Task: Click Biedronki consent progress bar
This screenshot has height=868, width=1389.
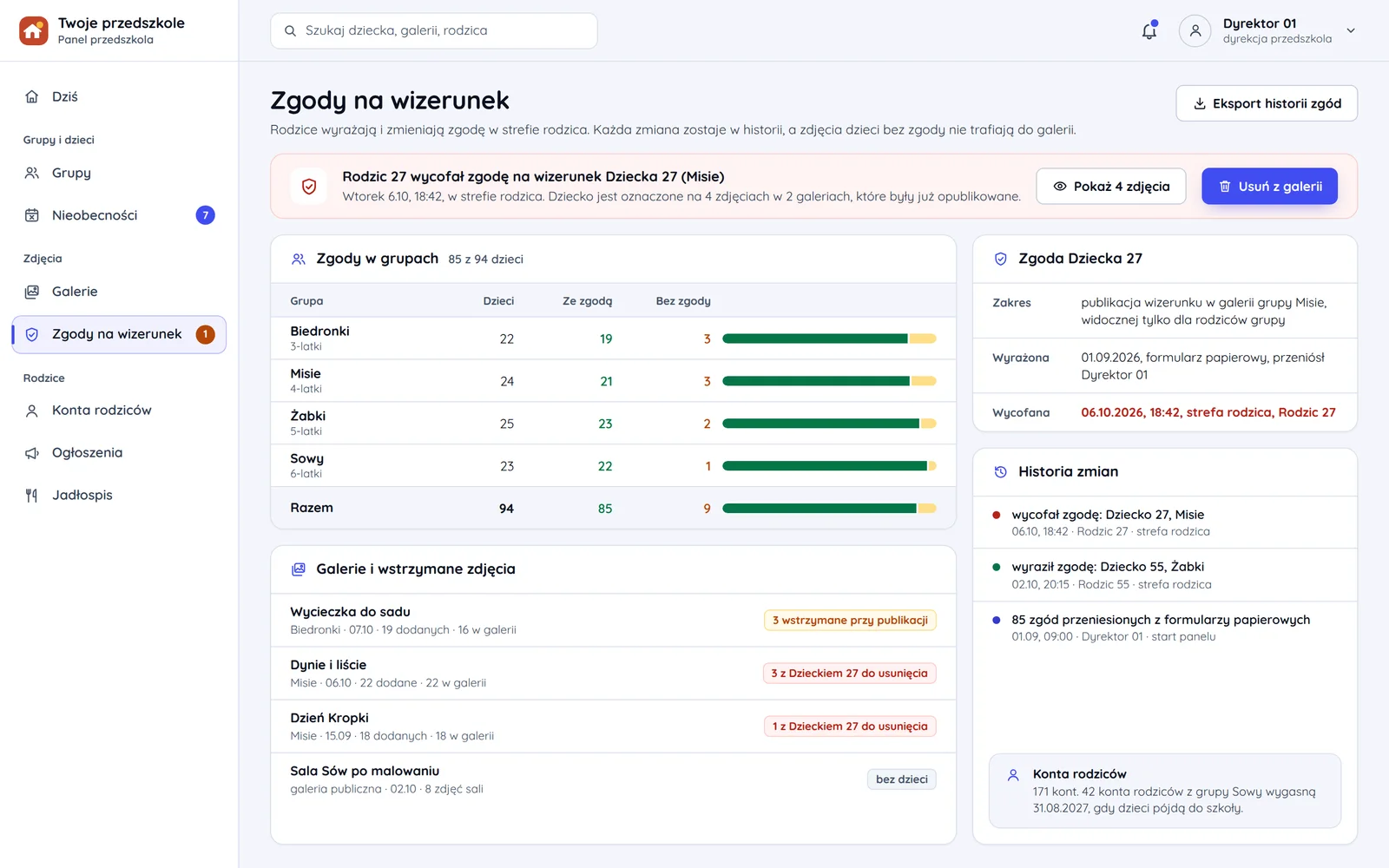Action: pos(829,339)
